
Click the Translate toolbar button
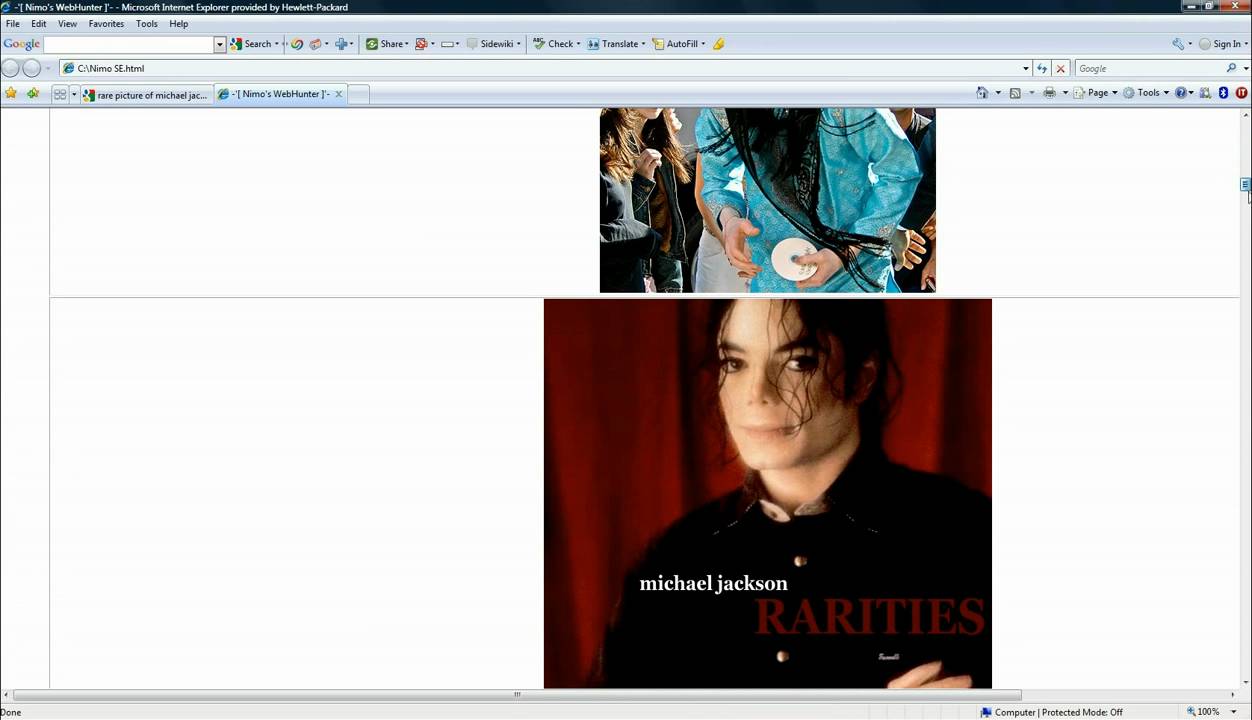(615, 44)
